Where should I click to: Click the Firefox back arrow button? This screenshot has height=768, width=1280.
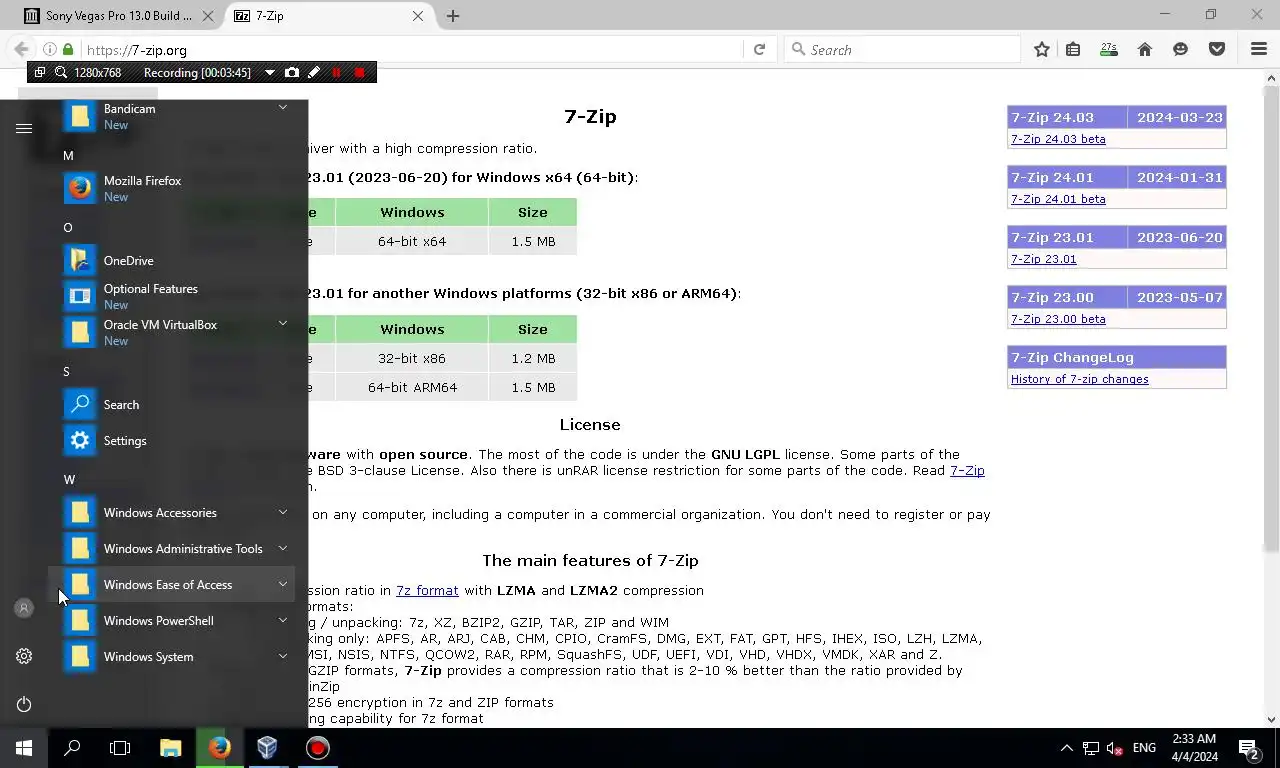tap(21, 49)
